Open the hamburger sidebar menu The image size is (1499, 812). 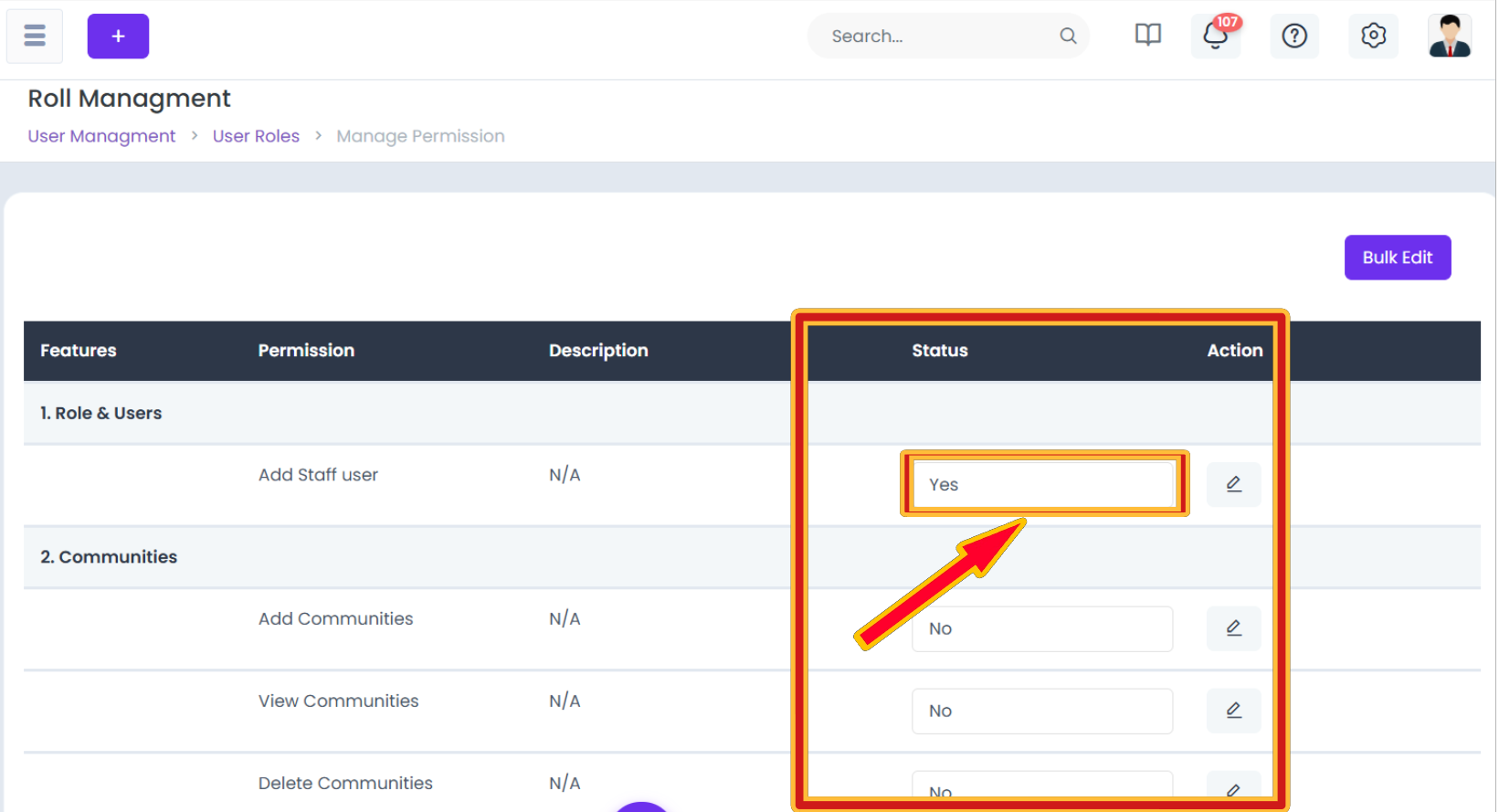[x=35, y=36]
